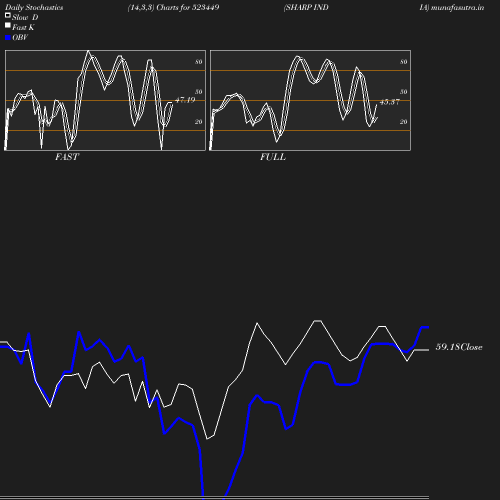Click the 'Slow D' legend text
The height and width of the screenshot is (500, 500).
(x=25, y=17)
